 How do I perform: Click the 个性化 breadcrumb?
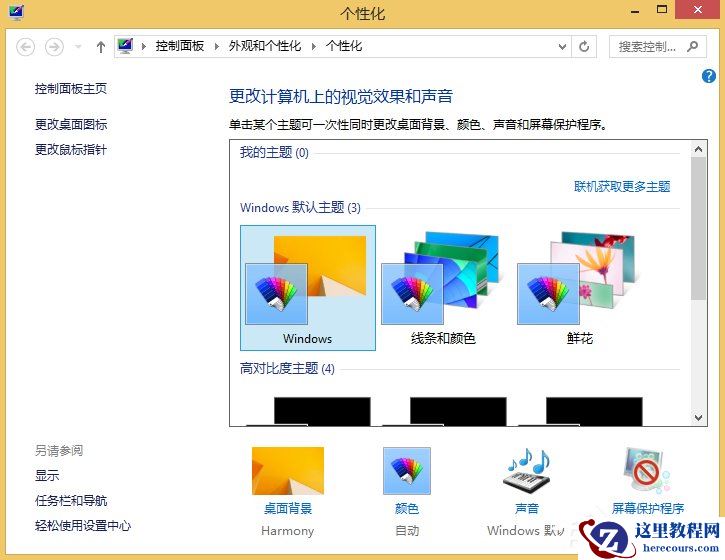pyautogui.click(x=344, y=46)
